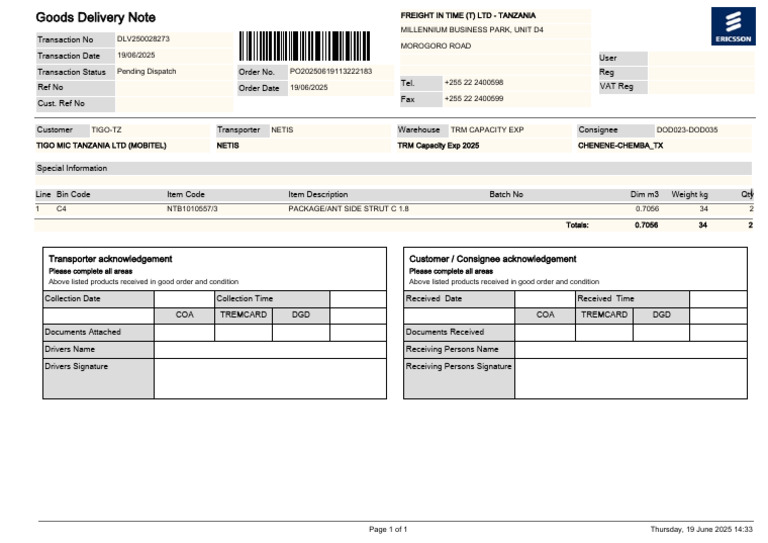Click bold total weight 34 in Totals row
The width and height of the screenshot is (768, 543).
[702, 225]
